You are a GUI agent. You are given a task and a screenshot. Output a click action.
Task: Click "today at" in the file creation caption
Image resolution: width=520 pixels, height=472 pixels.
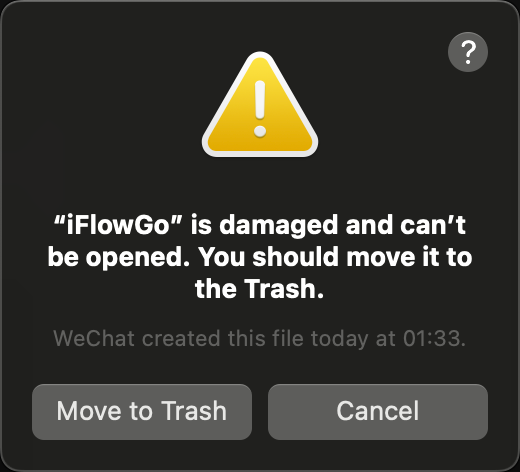[353, 338]
